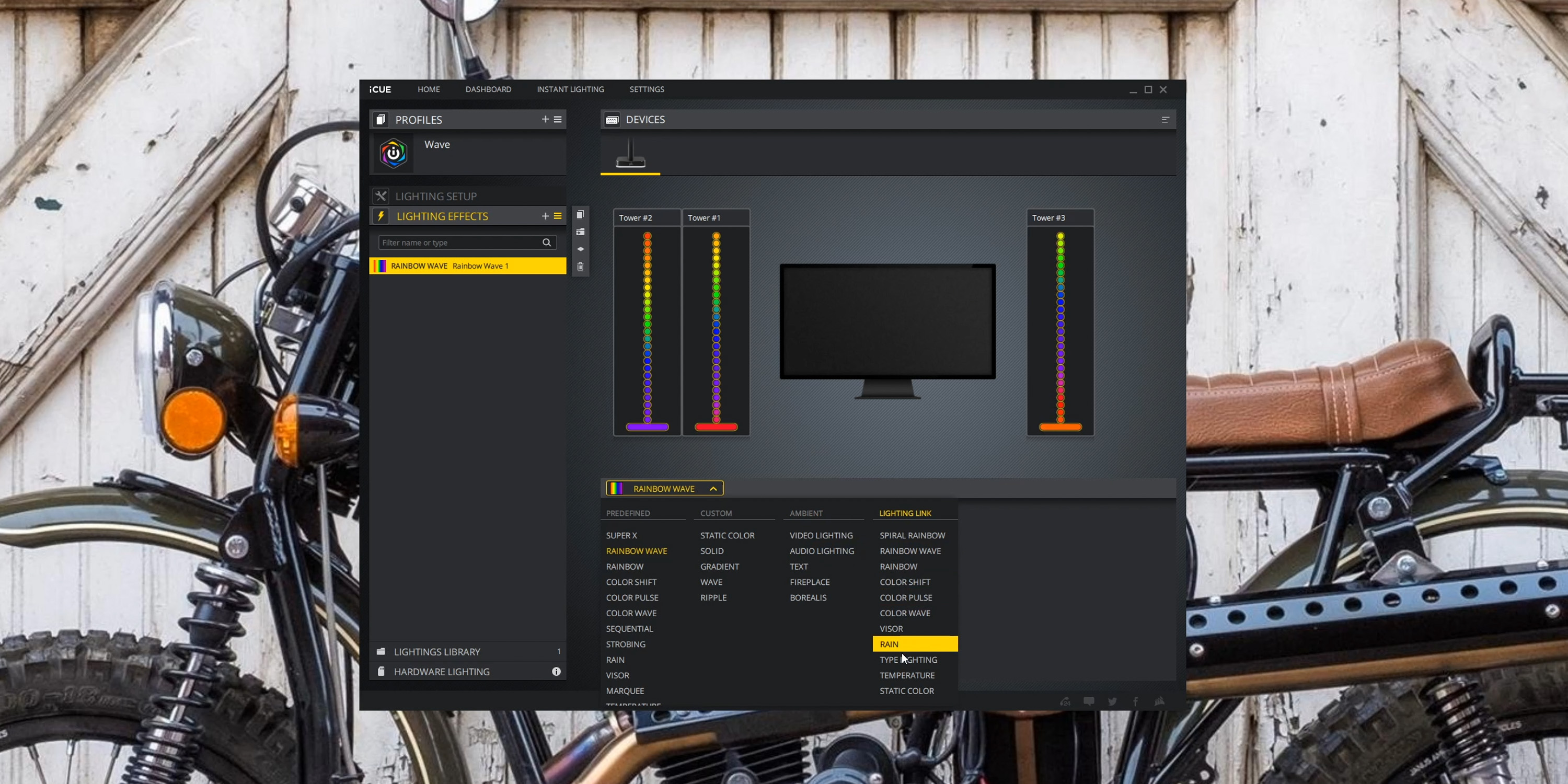Click the info icon next to HARDWARE LIGHTING
Screen dimensions: 1568x784
[558, 671]
